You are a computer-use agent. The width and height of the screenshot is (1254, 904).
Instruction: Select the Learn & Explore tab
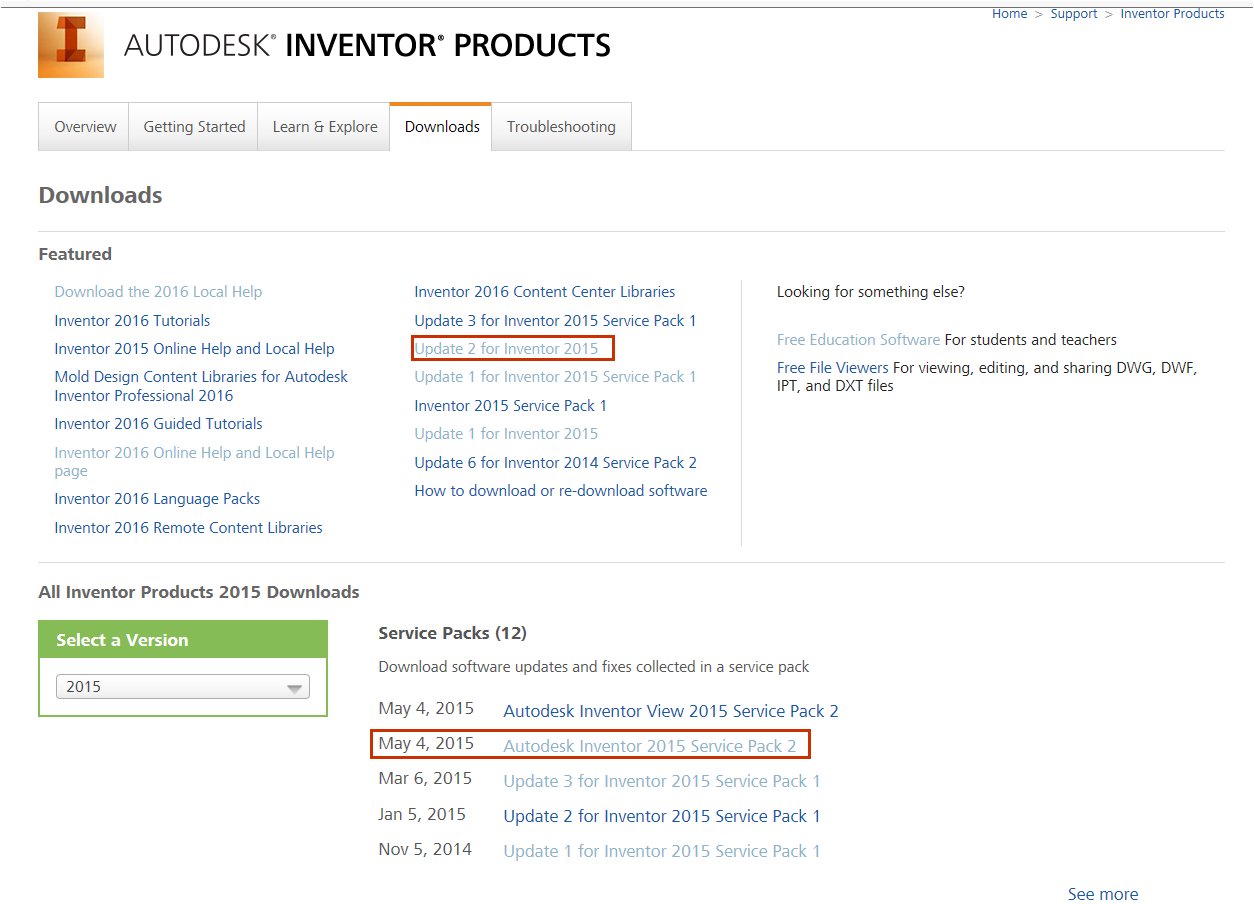pyautogui.click(x=324, y=126)
